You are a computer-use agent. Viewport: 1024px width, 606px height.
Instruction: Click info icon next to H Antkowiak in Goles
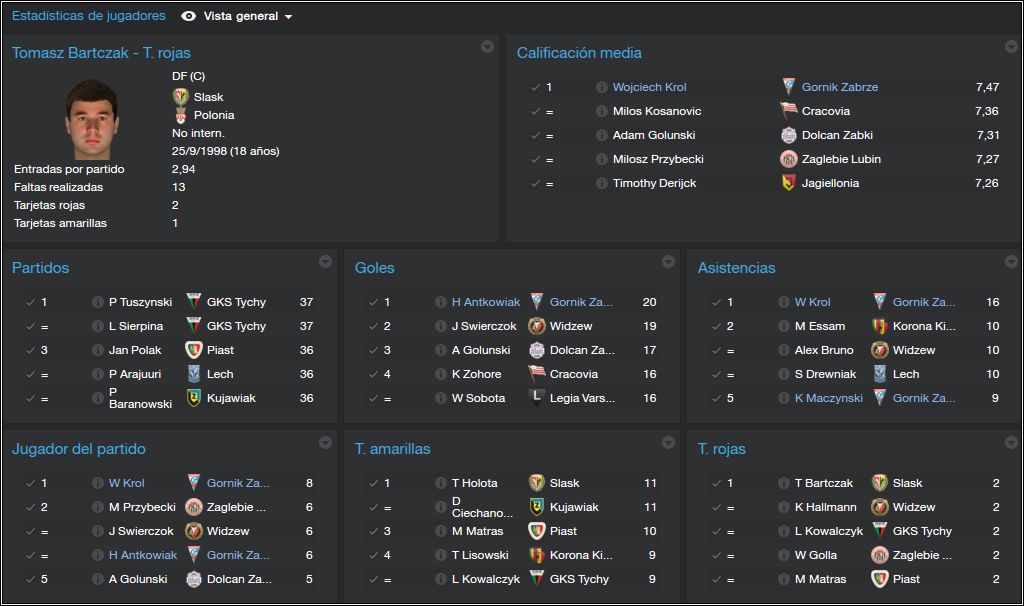(x=441, y=302)
